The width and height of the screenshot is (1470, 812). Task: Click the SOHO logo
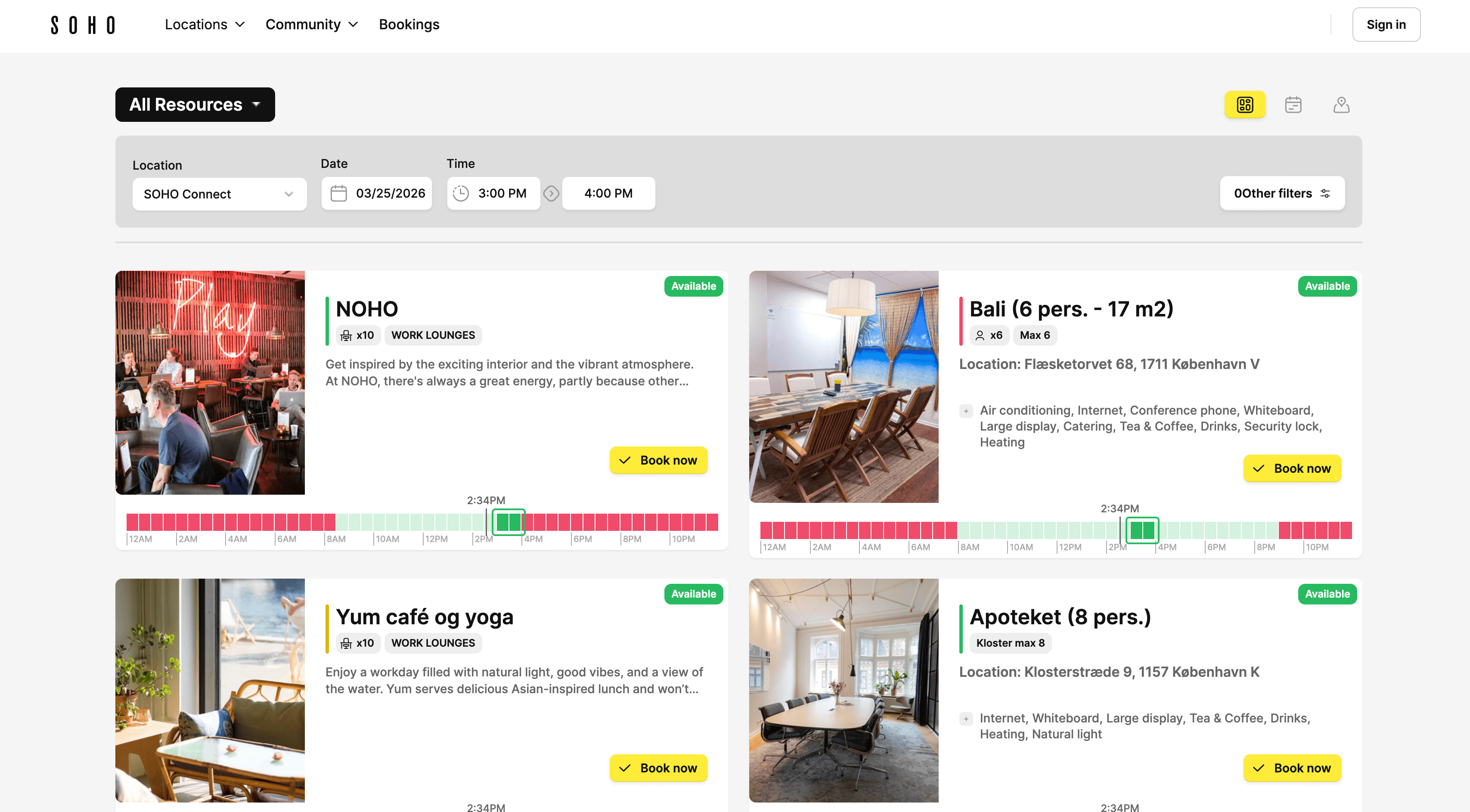[x=82, y=24]
